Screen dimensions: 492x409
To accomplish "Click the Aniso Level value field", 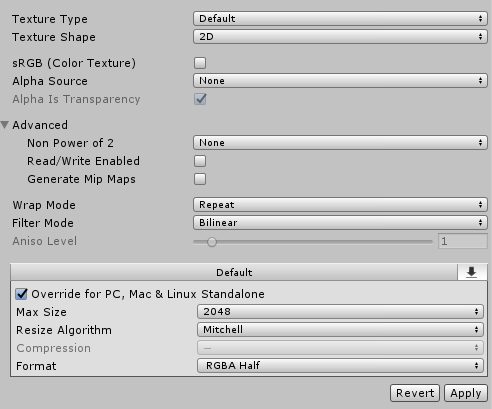I will (463, 241).
